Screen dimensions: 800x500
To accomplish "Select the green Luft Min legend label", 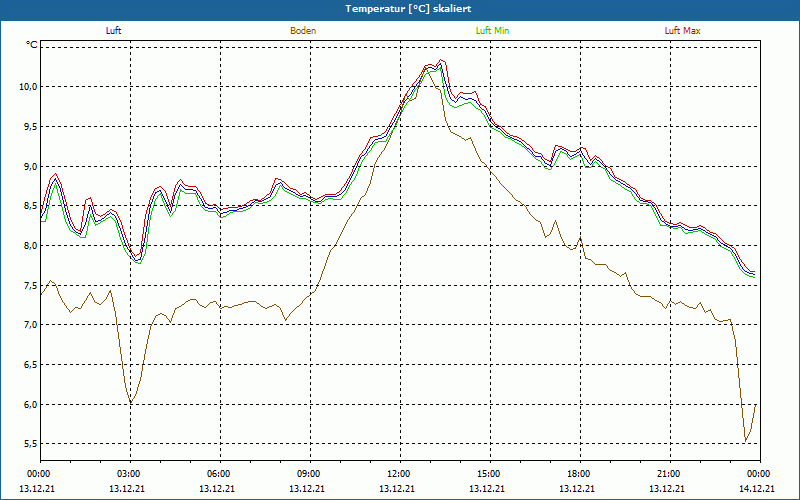I will [492, 31].
